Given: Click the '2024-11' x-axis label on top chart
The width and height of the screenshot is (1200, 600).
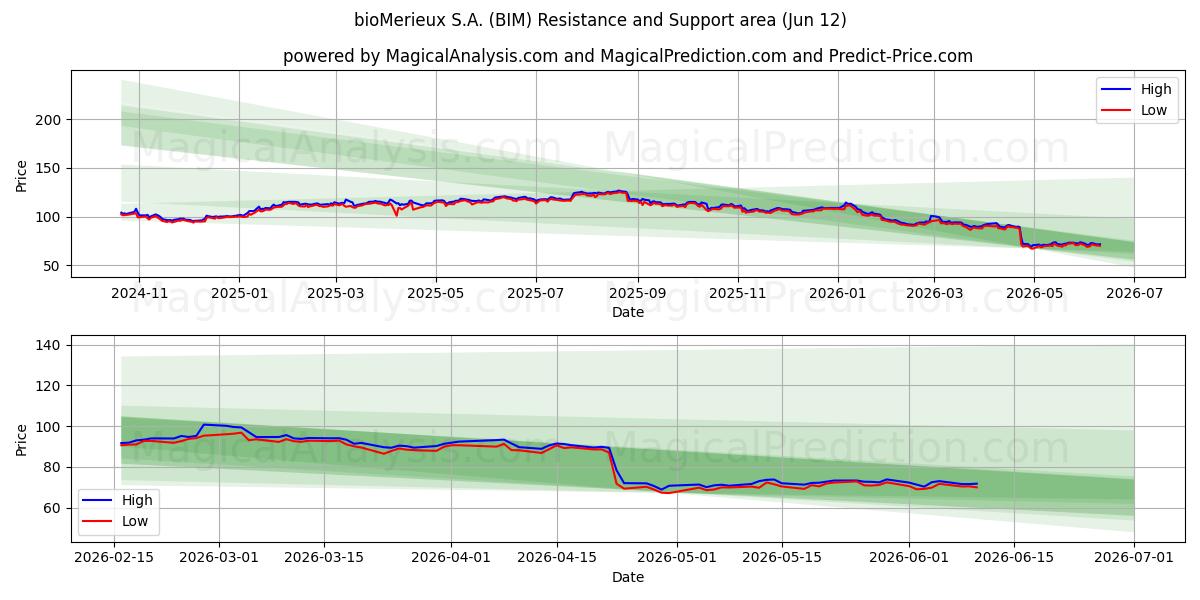Looking at the screenshot, I should 138,294.
